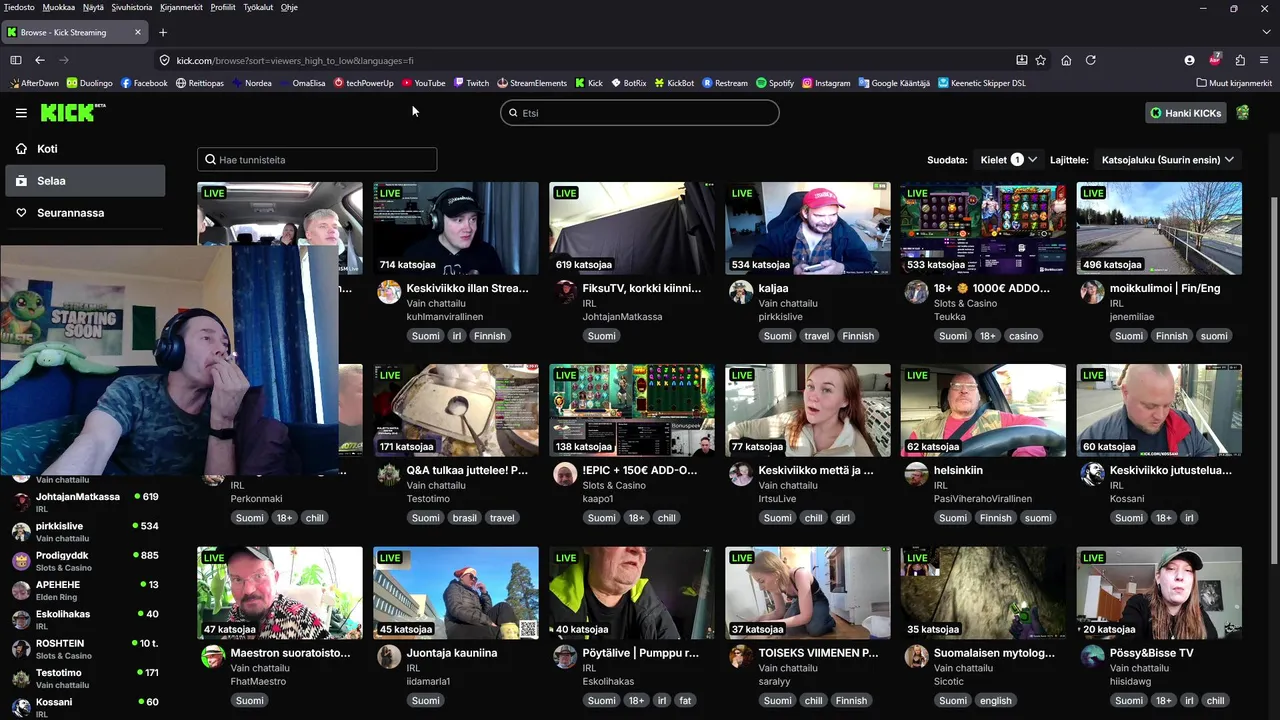Click the brasil tag under Testotimo stream
The image size is (1280, 720).
tap(465, 518)
